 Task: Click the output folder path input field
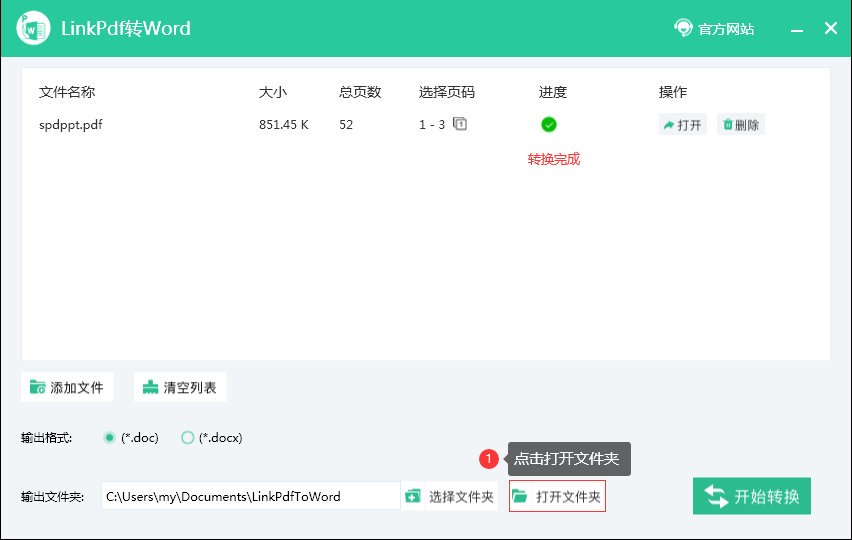coord(250,496)
